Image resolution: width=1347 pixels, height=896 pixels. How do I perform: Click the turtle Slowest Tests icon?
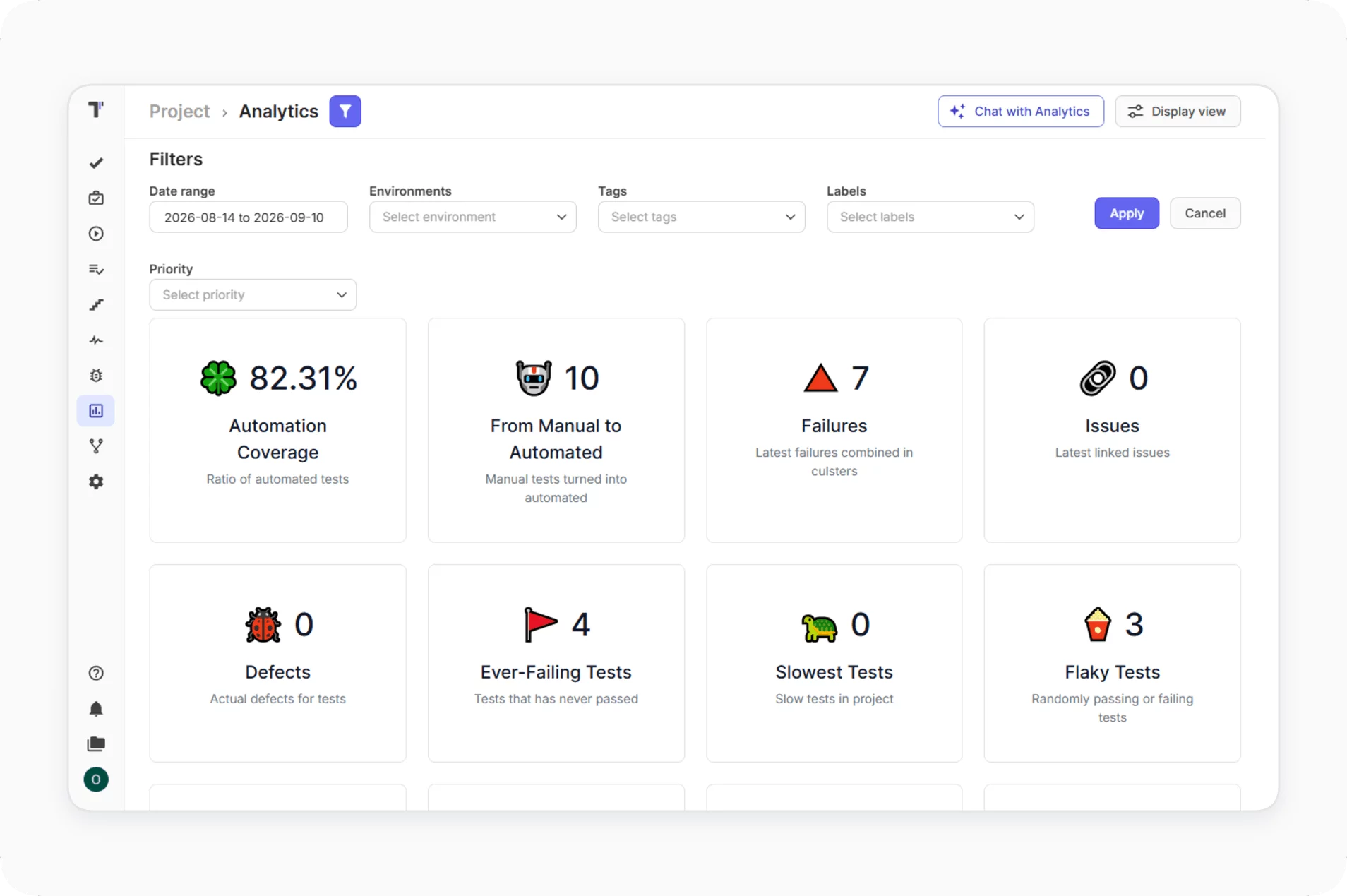pos(819,626)
